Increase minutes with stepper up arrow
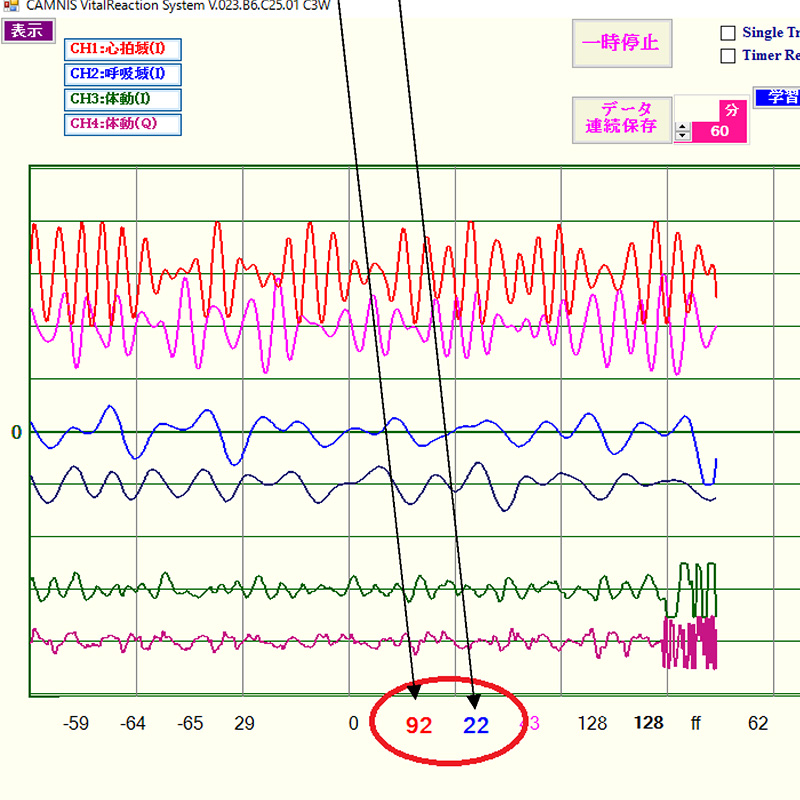This screenshot has height=800, width=800. (683, 126)
